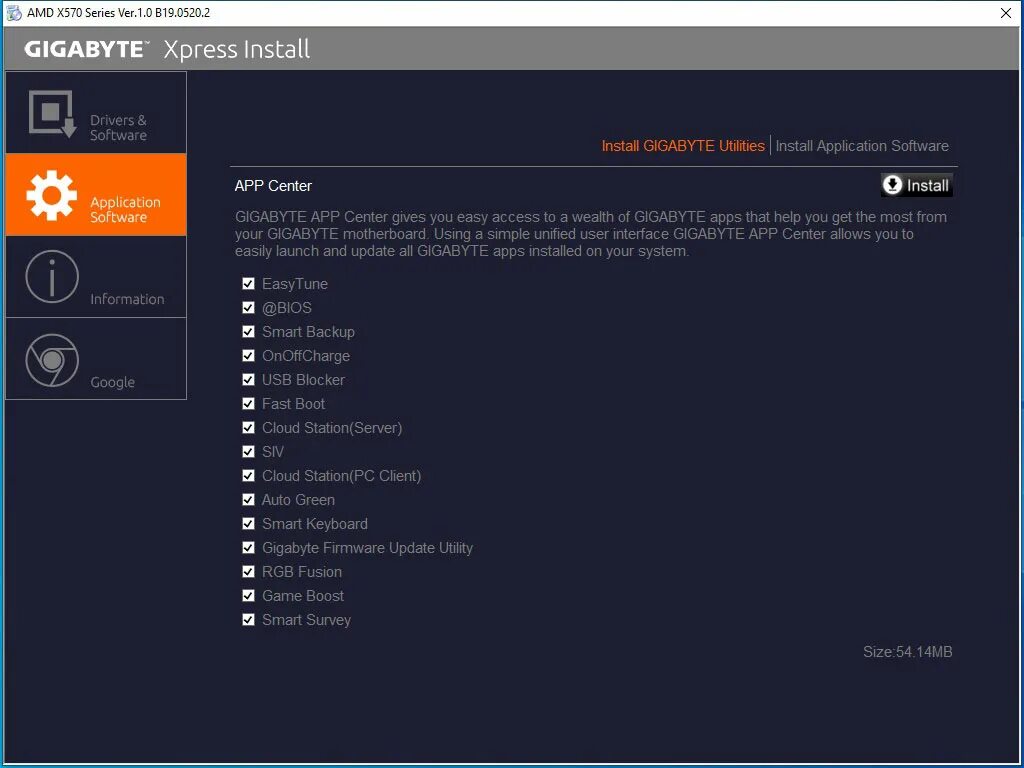Screen dimensions: 1024x768
Task: Click the Smart Survey label text
Action: pos(306,620)
